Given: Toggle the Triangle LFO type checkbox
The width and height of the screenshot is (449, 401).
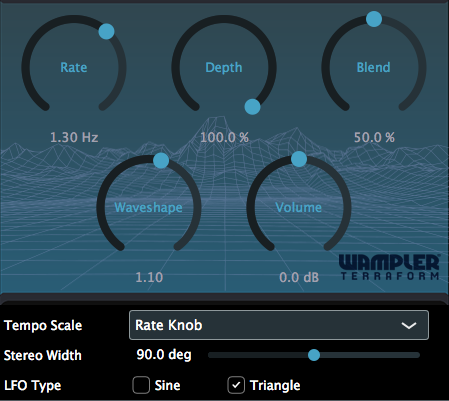Looking at the screenshot, I should click(x=236, y=385).
